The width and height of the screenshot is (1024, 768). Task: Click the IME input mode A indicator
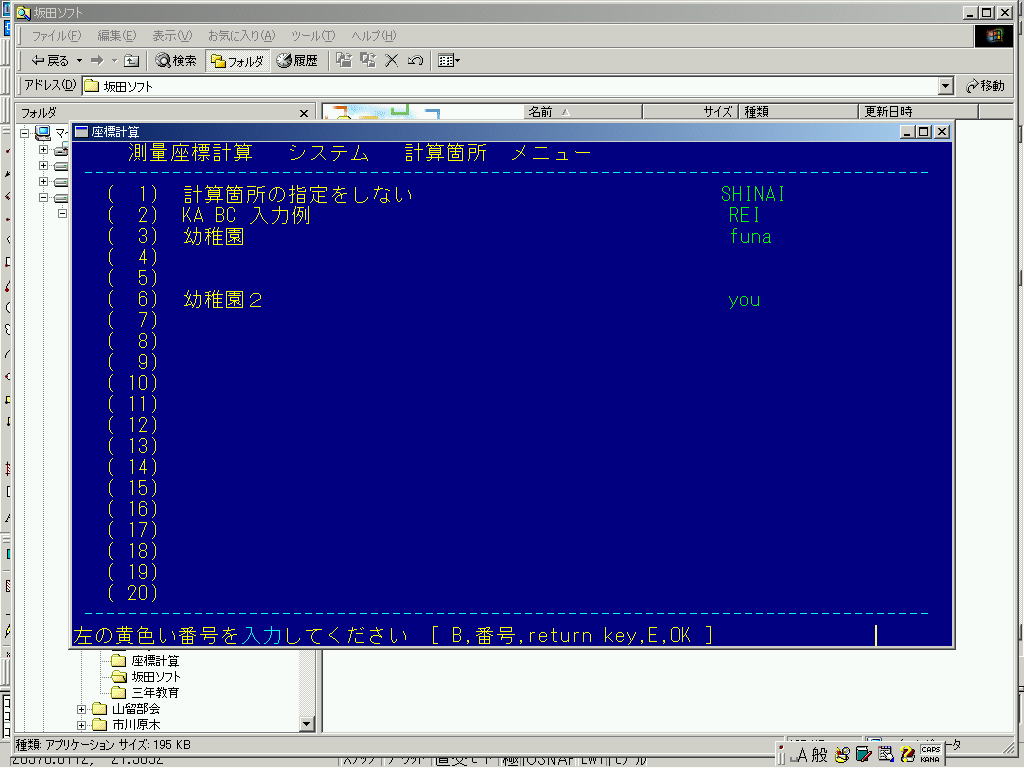pos(800,756)
